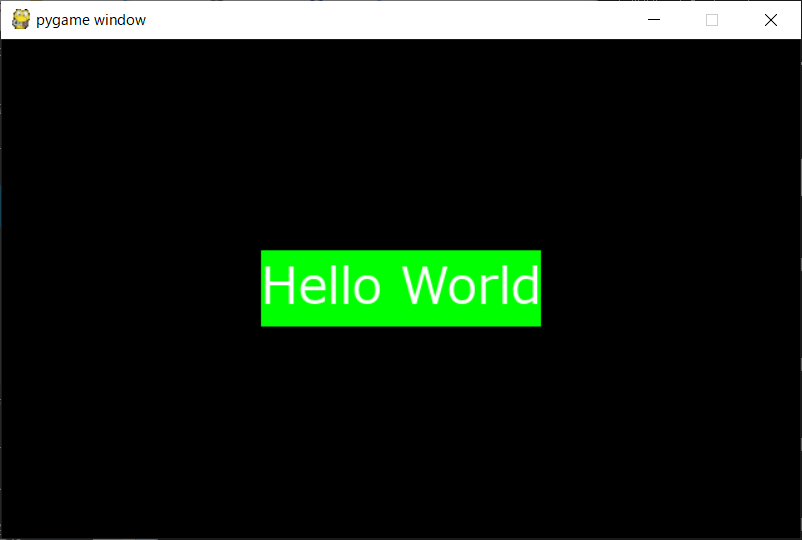Click the disabled maximize button

(x=712, y=20)
